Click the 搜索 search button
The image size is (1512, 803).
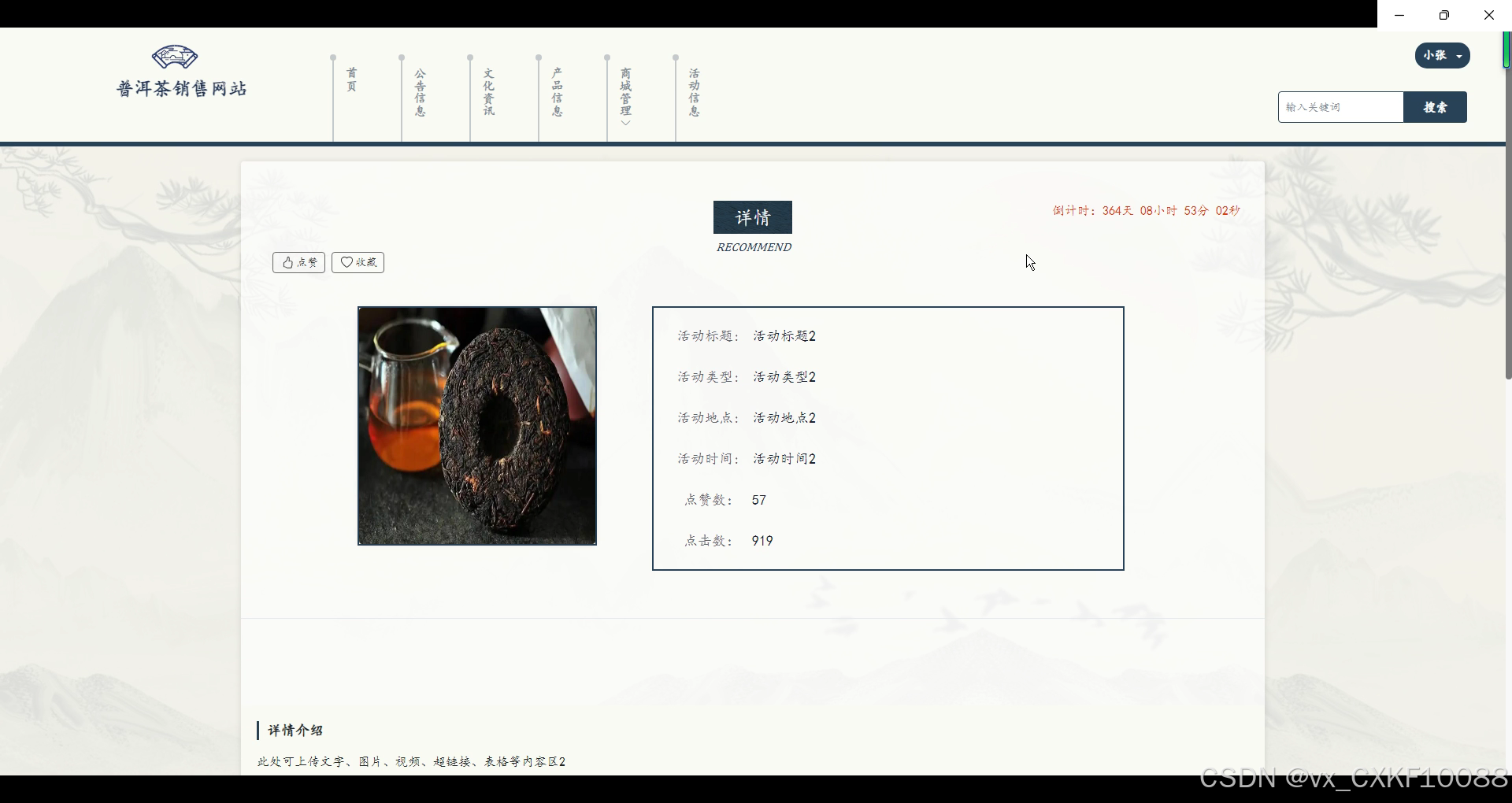point(1435,107)
